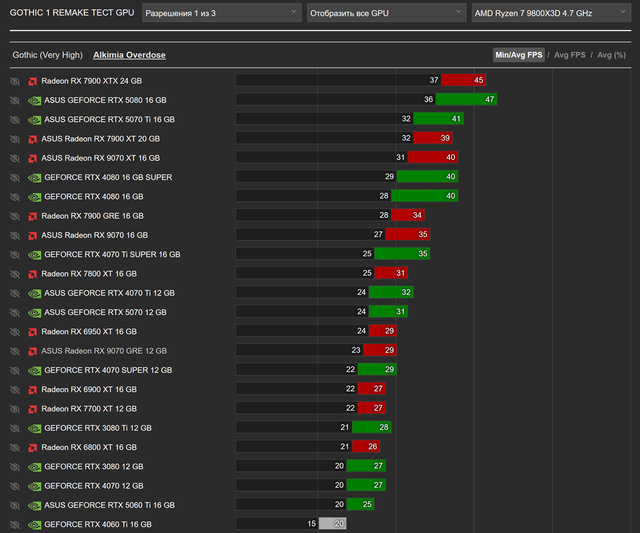
Task: Click eye icon for Radeon RX 6900 XT 16 GB
Action: (15, 390)
